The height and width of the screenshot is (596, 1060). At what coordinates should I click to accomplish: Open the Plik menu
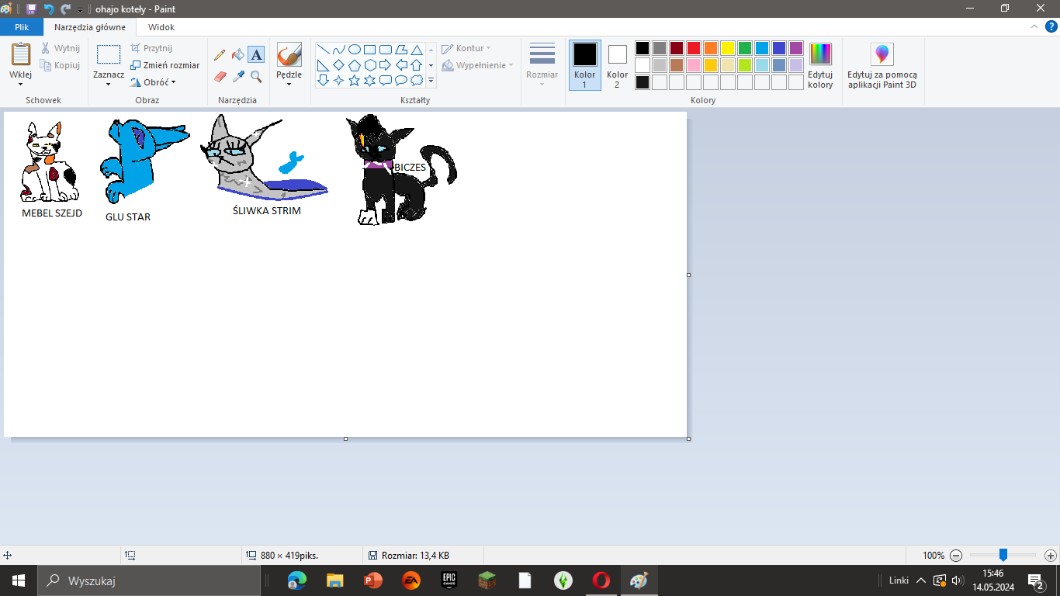point(21,28)
